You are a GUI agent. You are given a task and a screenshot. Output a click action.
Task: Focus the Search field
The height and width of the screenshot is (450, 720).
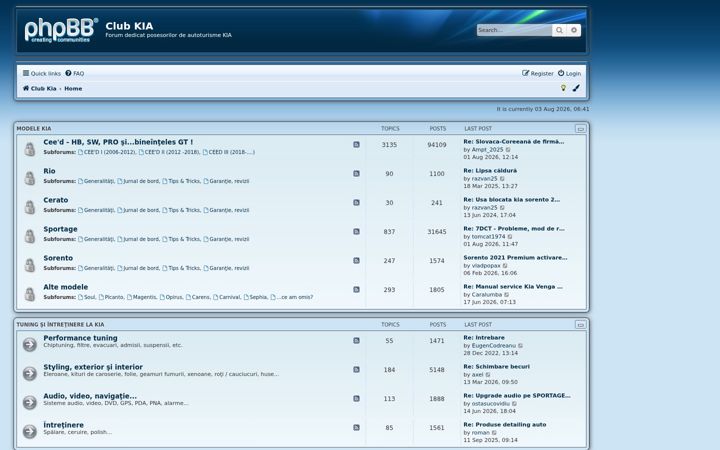(x=514, y=30)
